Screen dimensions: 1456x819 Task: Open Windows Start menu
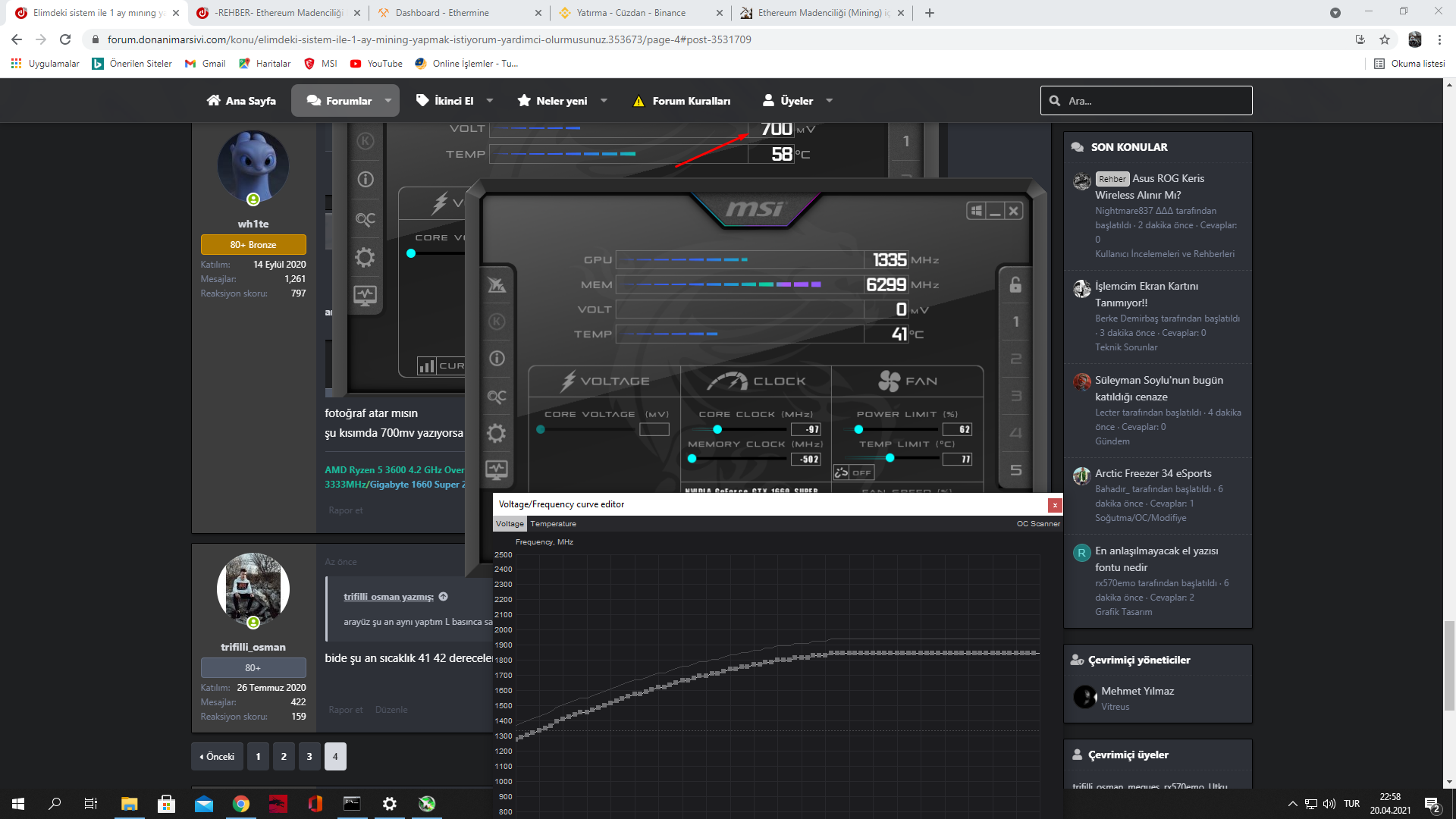18,804
